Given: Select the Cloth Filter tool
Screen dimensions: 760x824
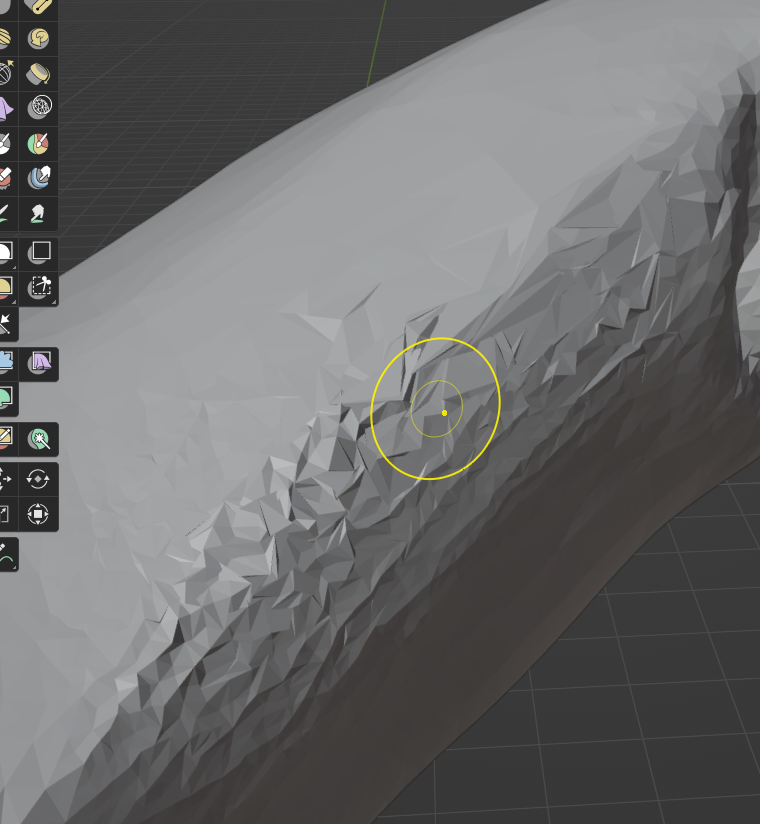Looking at the screenshot, I should coord(38,364).
